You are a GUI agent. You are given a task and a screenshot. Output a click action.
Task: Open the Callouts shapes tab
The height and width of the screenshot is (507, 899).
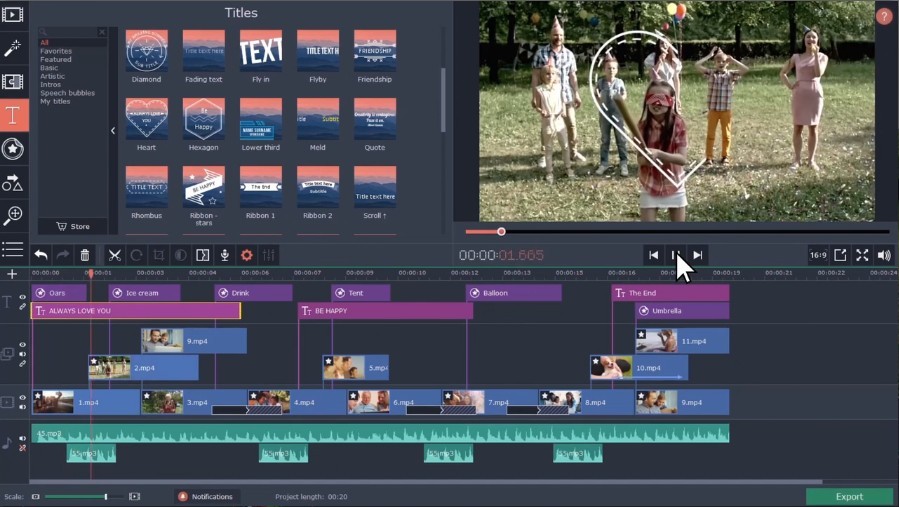pyautogui.click(x=13, y=183)
